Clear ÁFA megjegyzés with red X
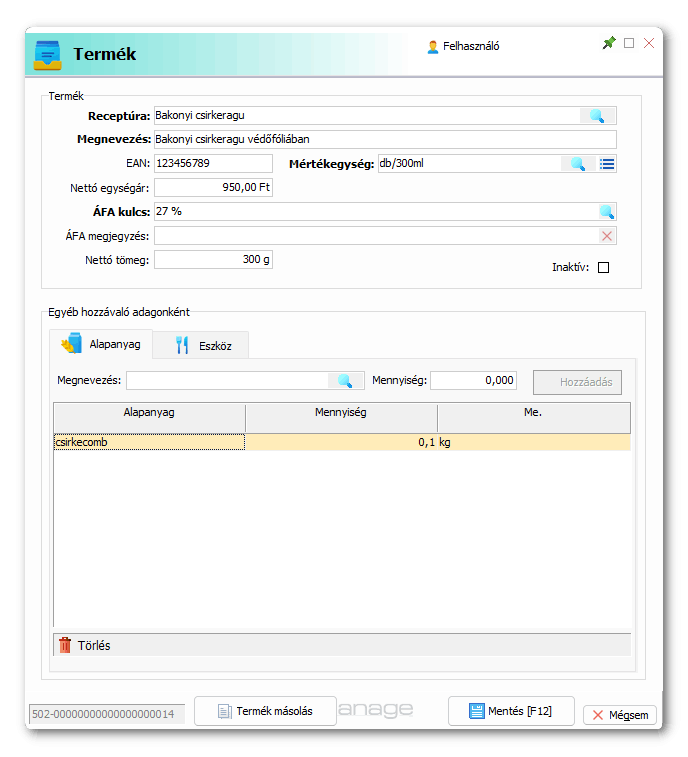Viewport: 688px width, 757px height. coord(606,236)
